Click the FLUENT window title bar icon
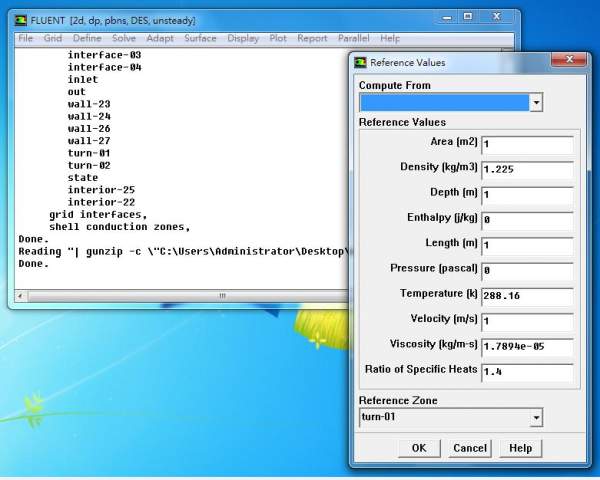 coord(21,20)
